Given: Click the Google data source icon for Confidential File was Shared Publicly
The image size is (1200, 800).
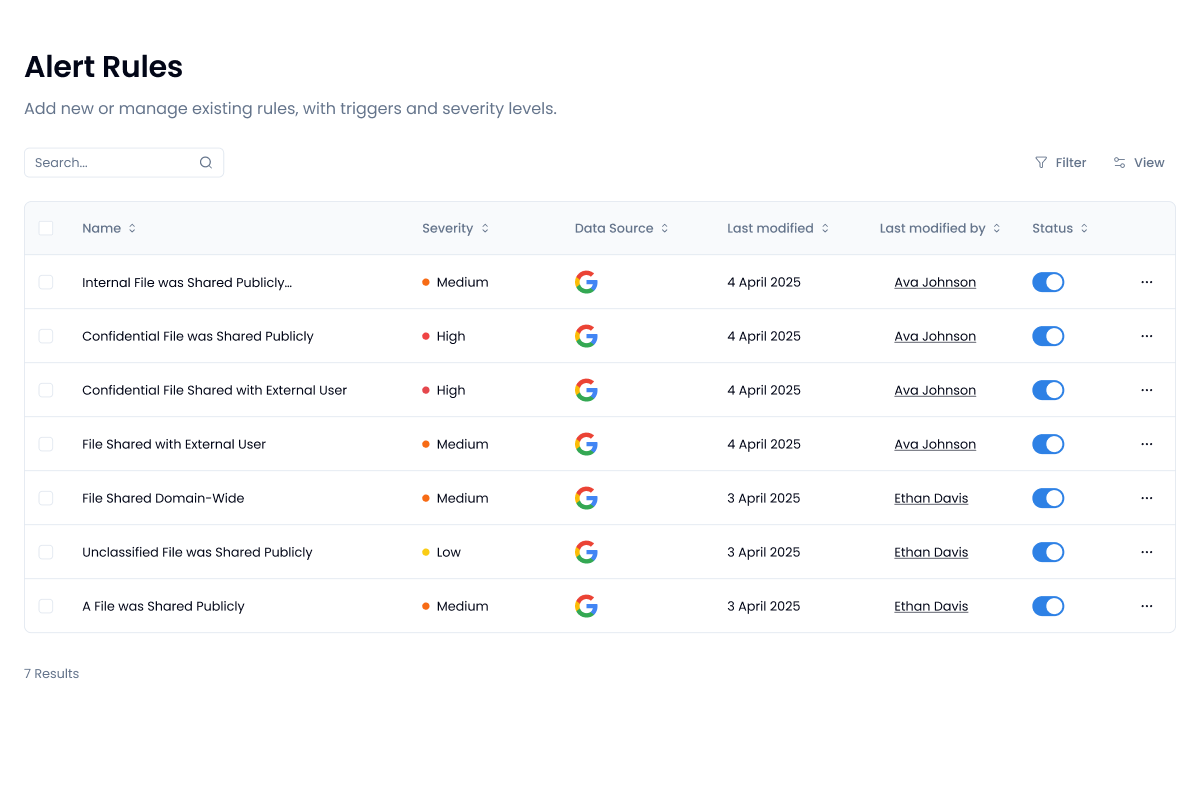Looking at the screenshot, I should [x=586, y=336].
